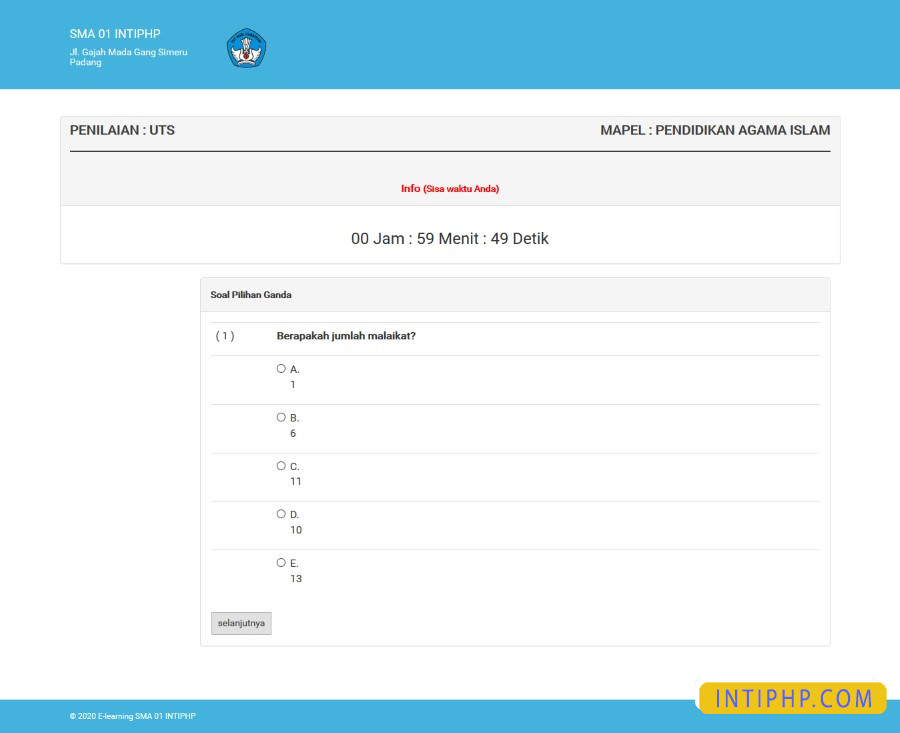Click option label A. above value 1
This screenshot has height=733, width=900.
pos(293,368)
